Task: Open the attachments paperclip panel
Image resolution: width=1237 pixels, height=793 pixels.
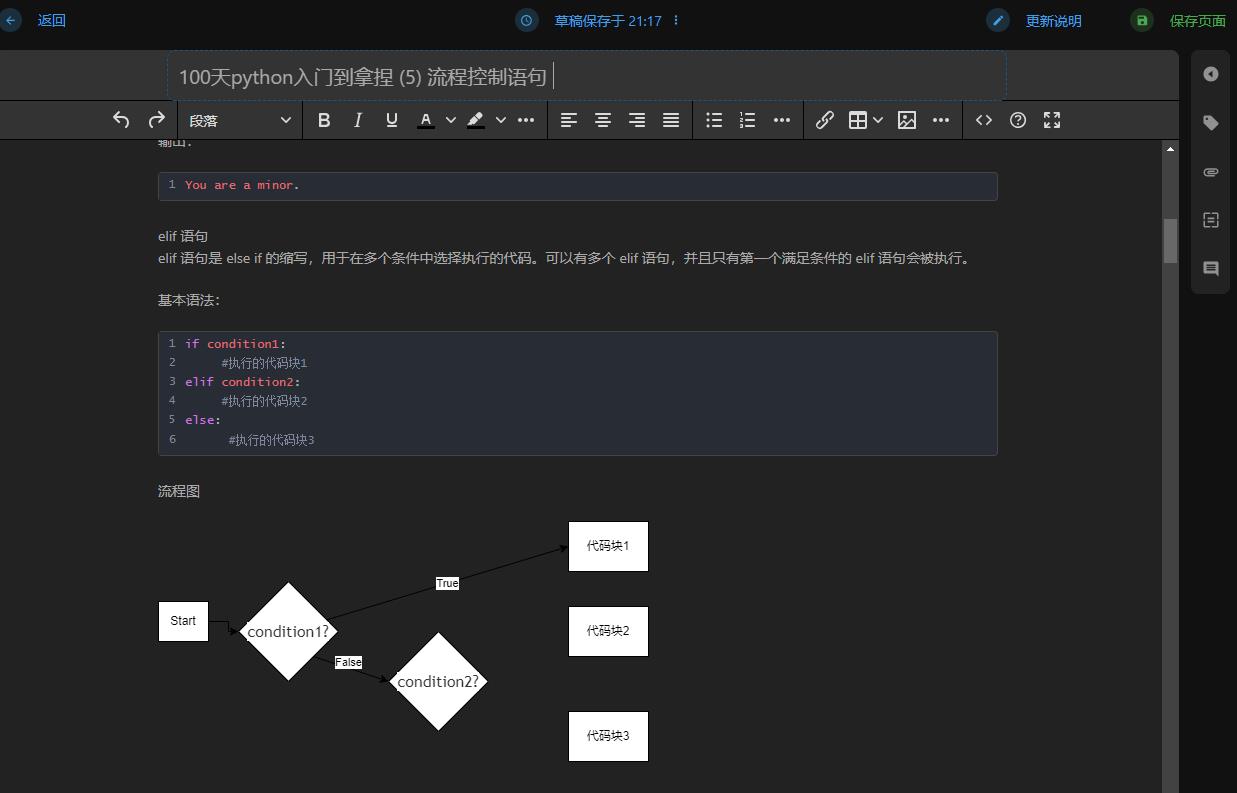Action: [1211, 172]
